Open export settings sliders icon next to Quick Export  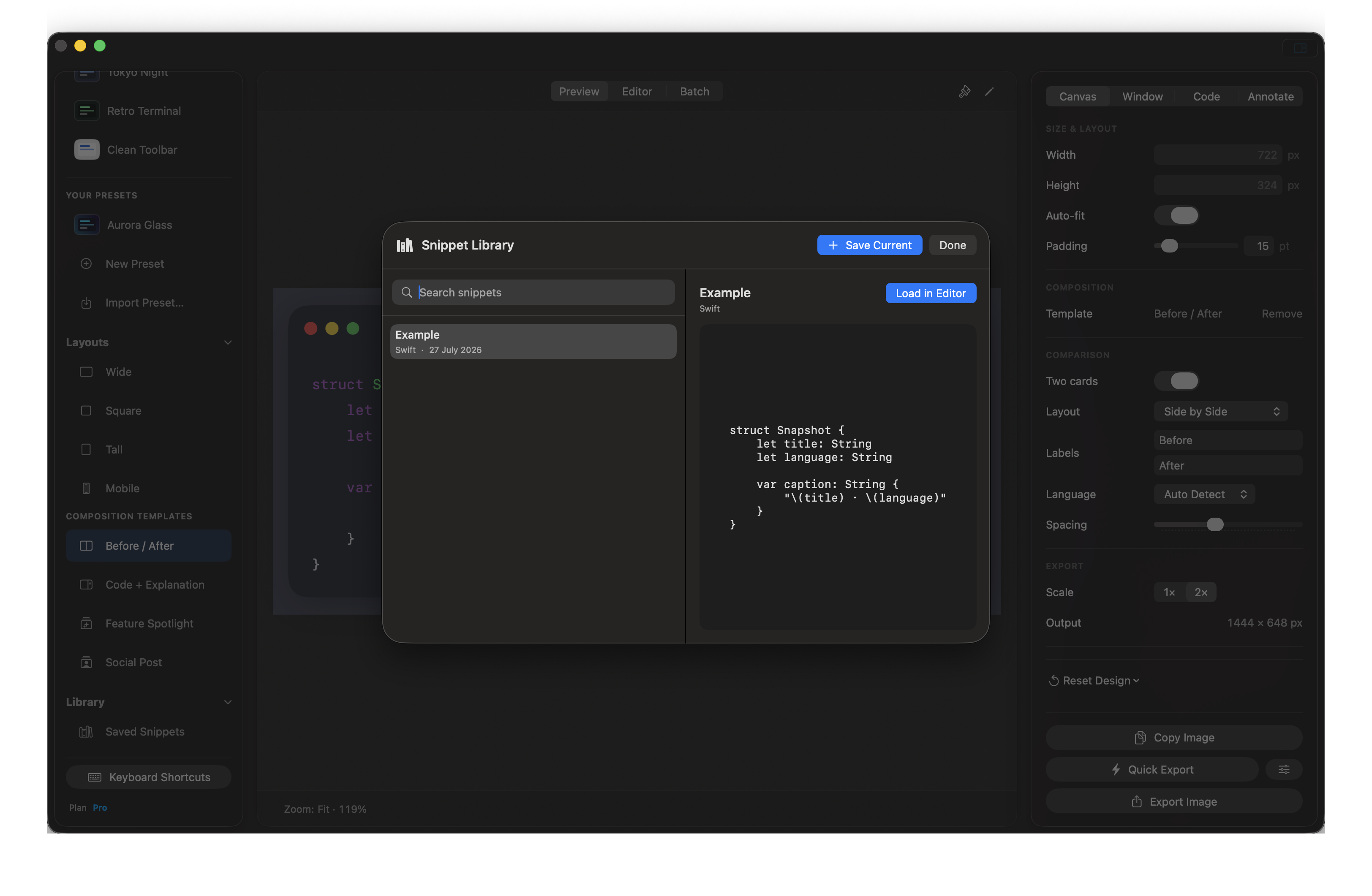[1284, 770]
